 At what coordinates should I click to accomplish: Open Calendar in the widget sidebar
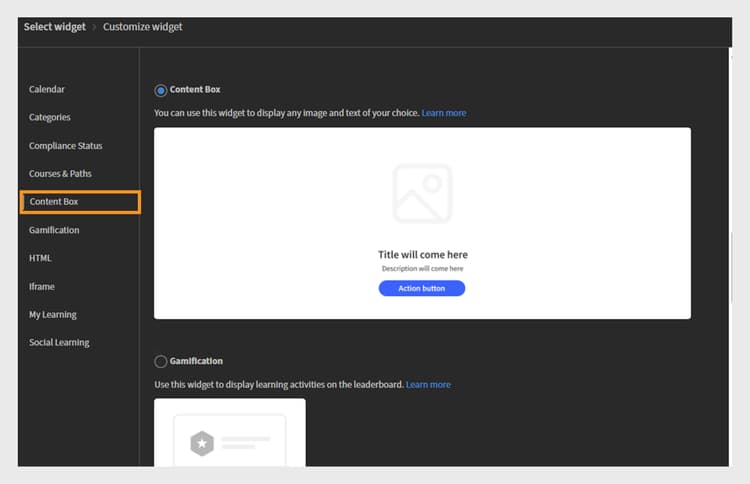pos(46,89)
